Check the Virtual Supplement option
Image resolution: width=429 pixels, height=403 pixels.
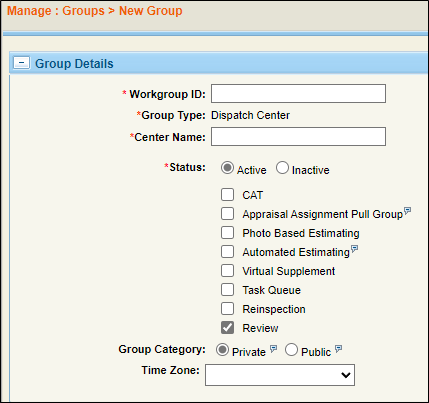coord(227,270)
